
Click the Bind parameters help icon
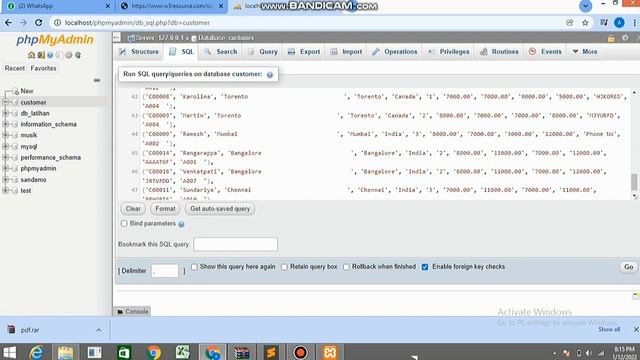[181, 224]
